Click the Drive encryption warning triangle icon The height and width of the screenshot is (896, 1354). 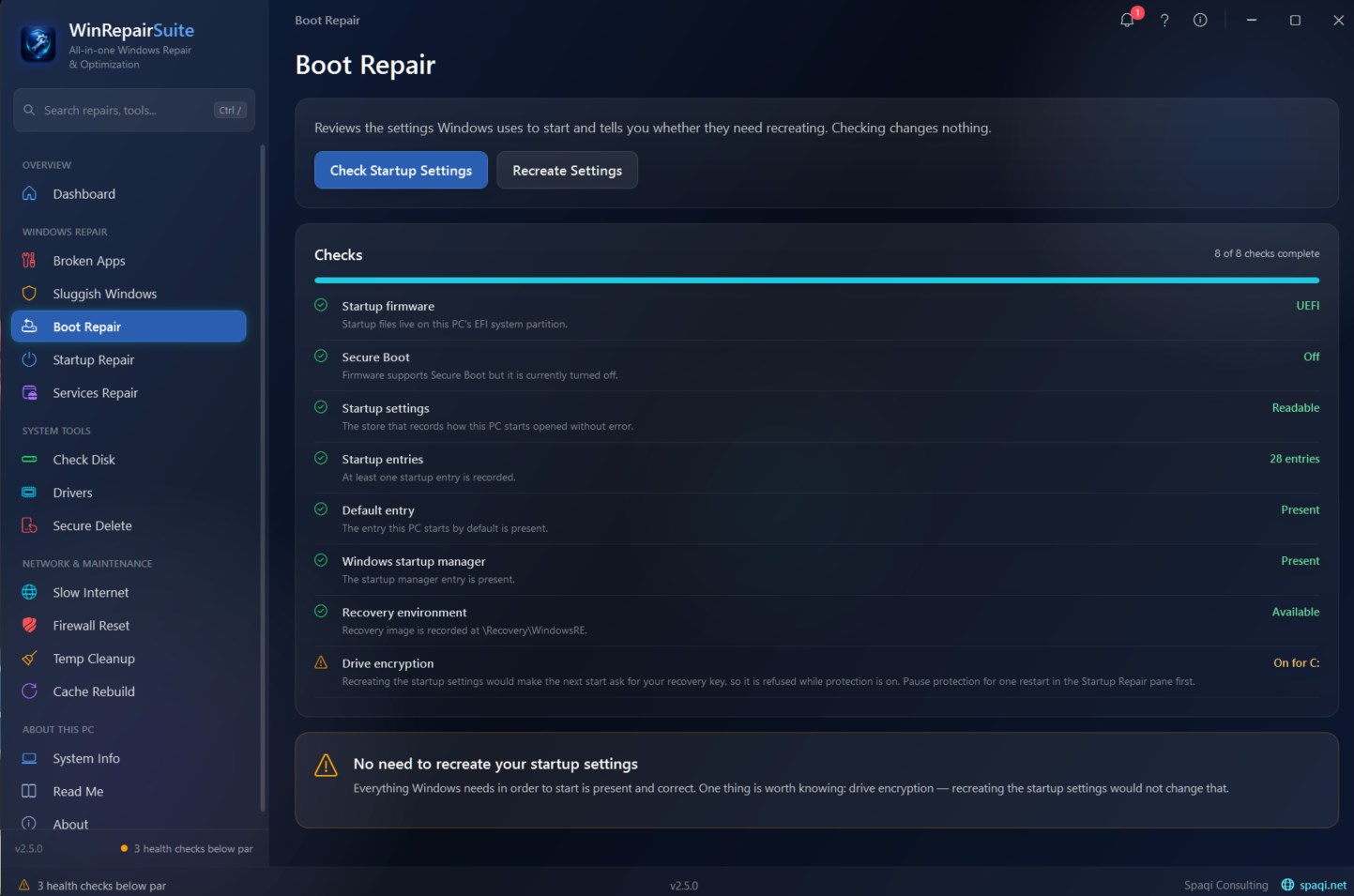tap(321, 662)
